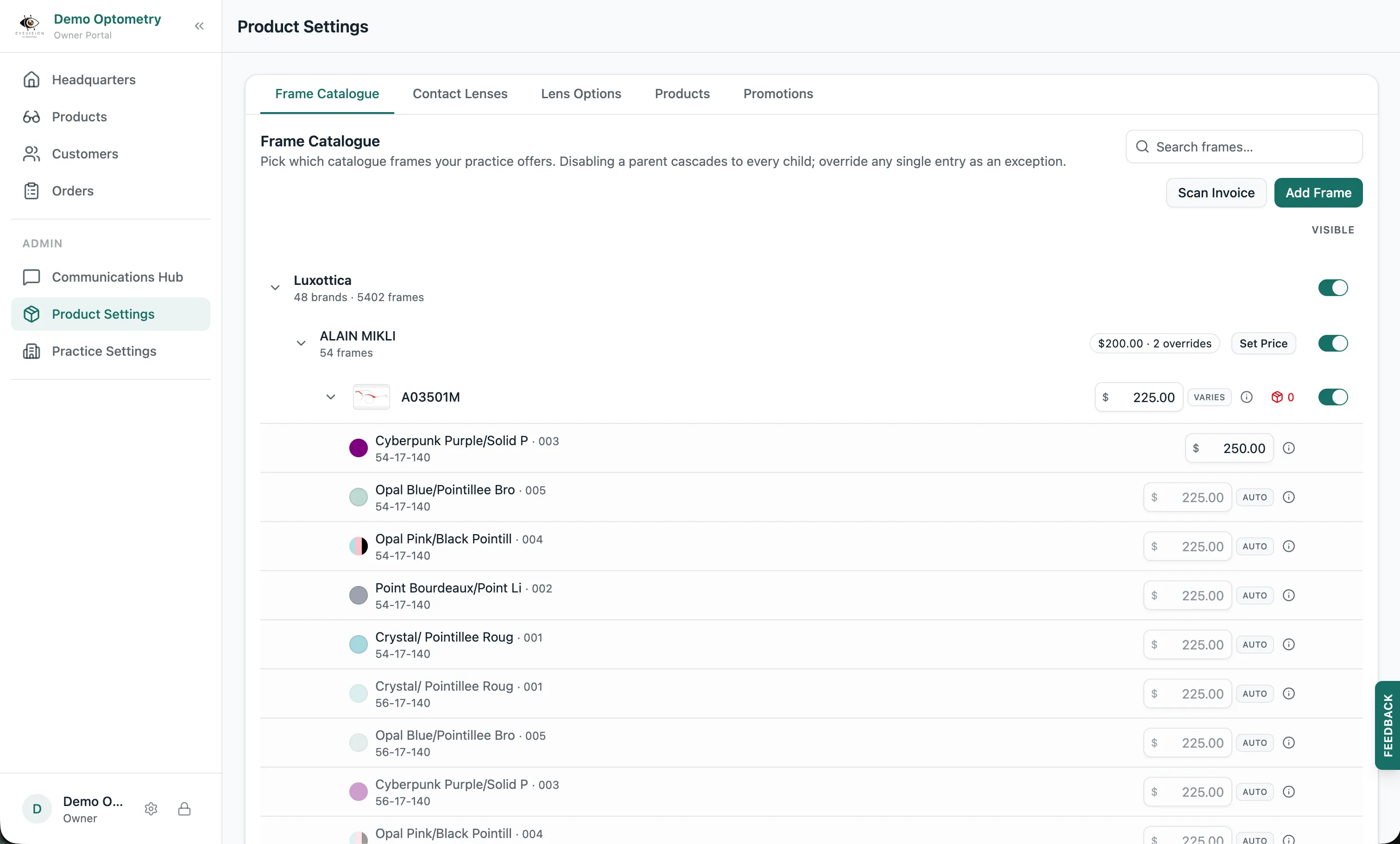1400x844 pixels.
Task: Toggle ALAIN MIKLI visibility switch
Action: click(x=1333, y=344)
